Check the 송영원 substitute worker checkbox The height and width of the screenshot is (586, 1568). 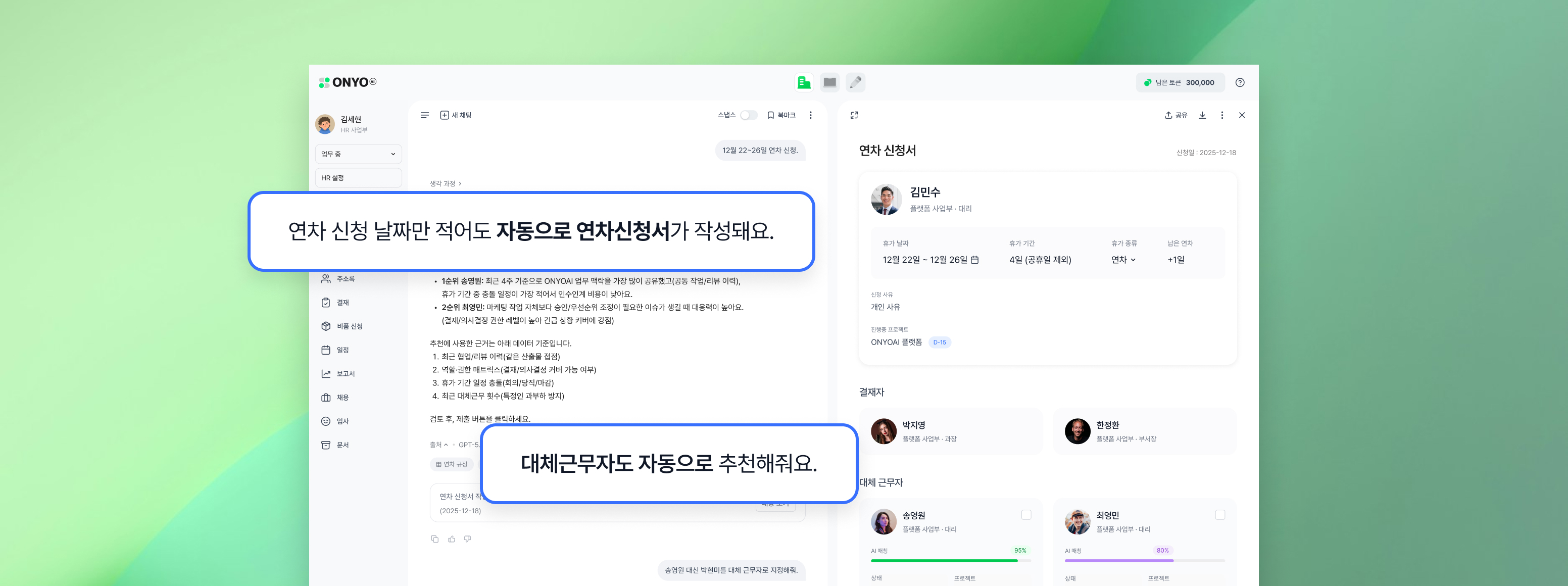1026,515
